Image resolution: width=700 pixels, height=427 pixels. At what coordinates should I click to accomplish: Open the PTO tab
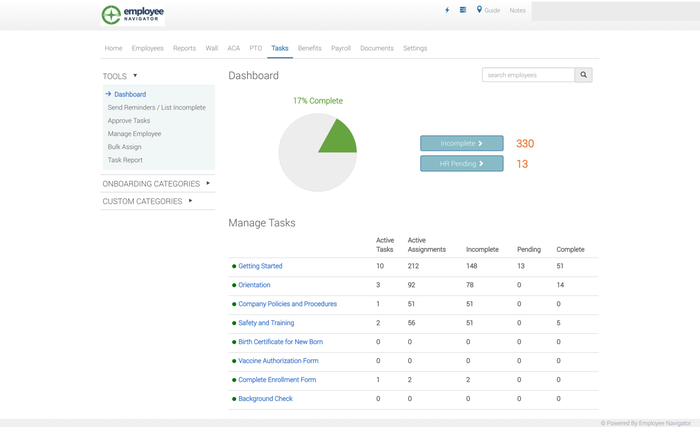pyautogui.click(x=256, y=48)
